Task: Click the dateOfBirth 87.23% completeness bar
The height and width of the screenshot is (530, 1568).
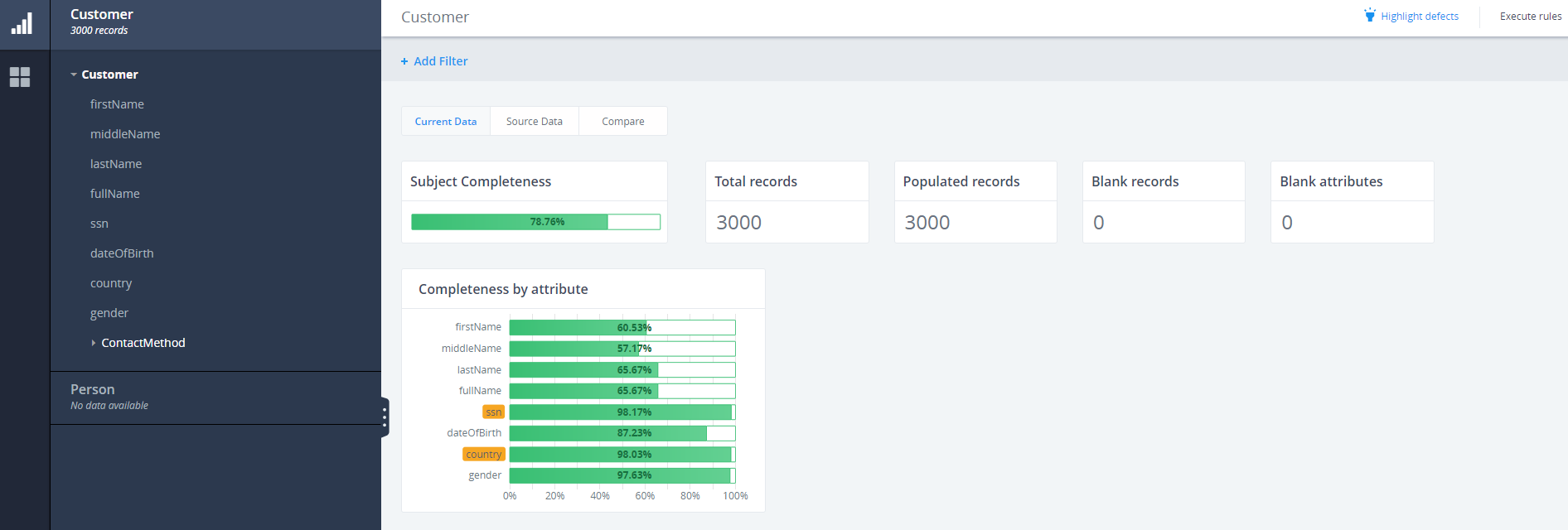Action: [622, 433]
